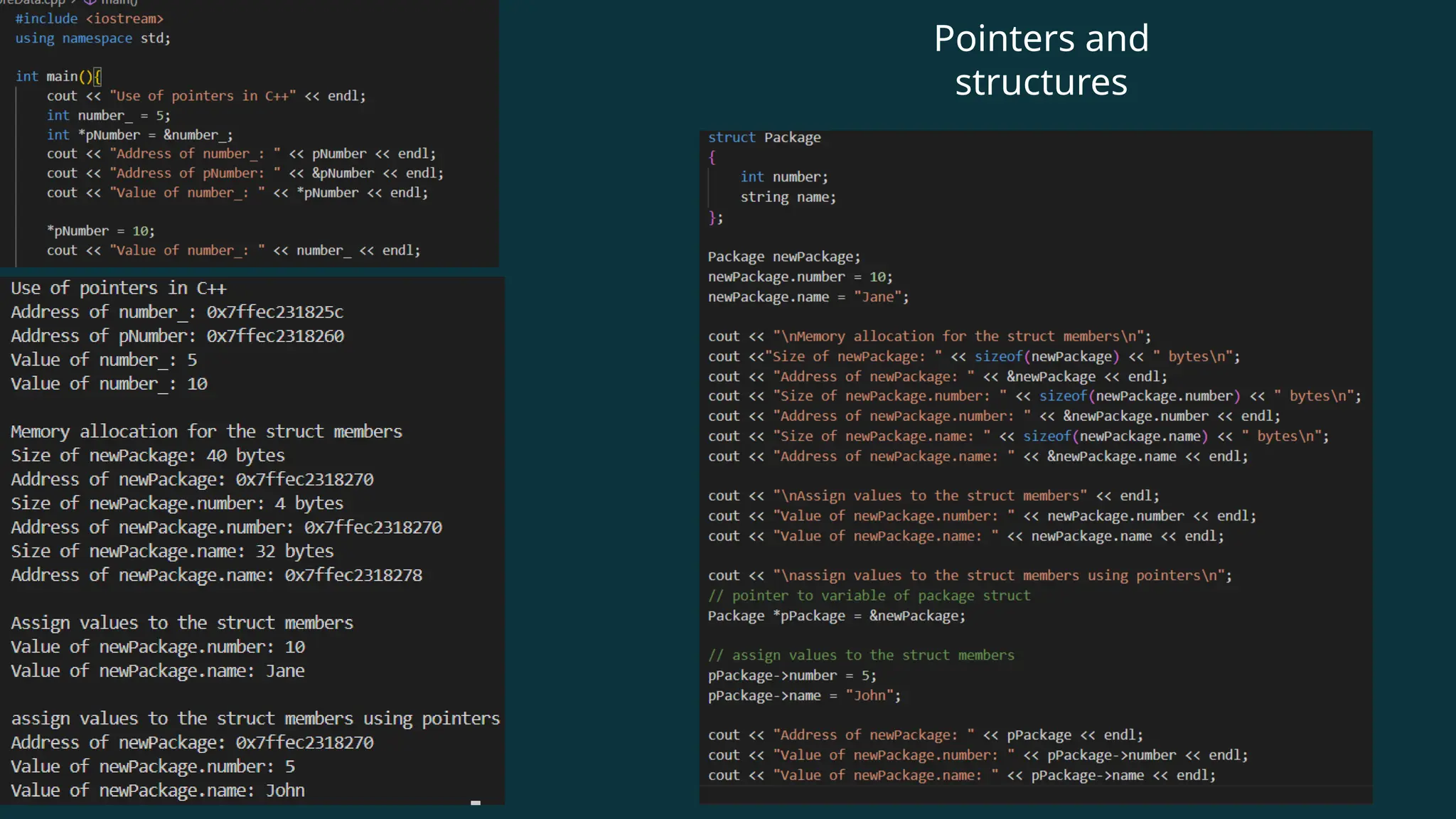1456x819 pixels.
Task: Click the "newPackage.number = 10;" line
Action: click(801, 277)
